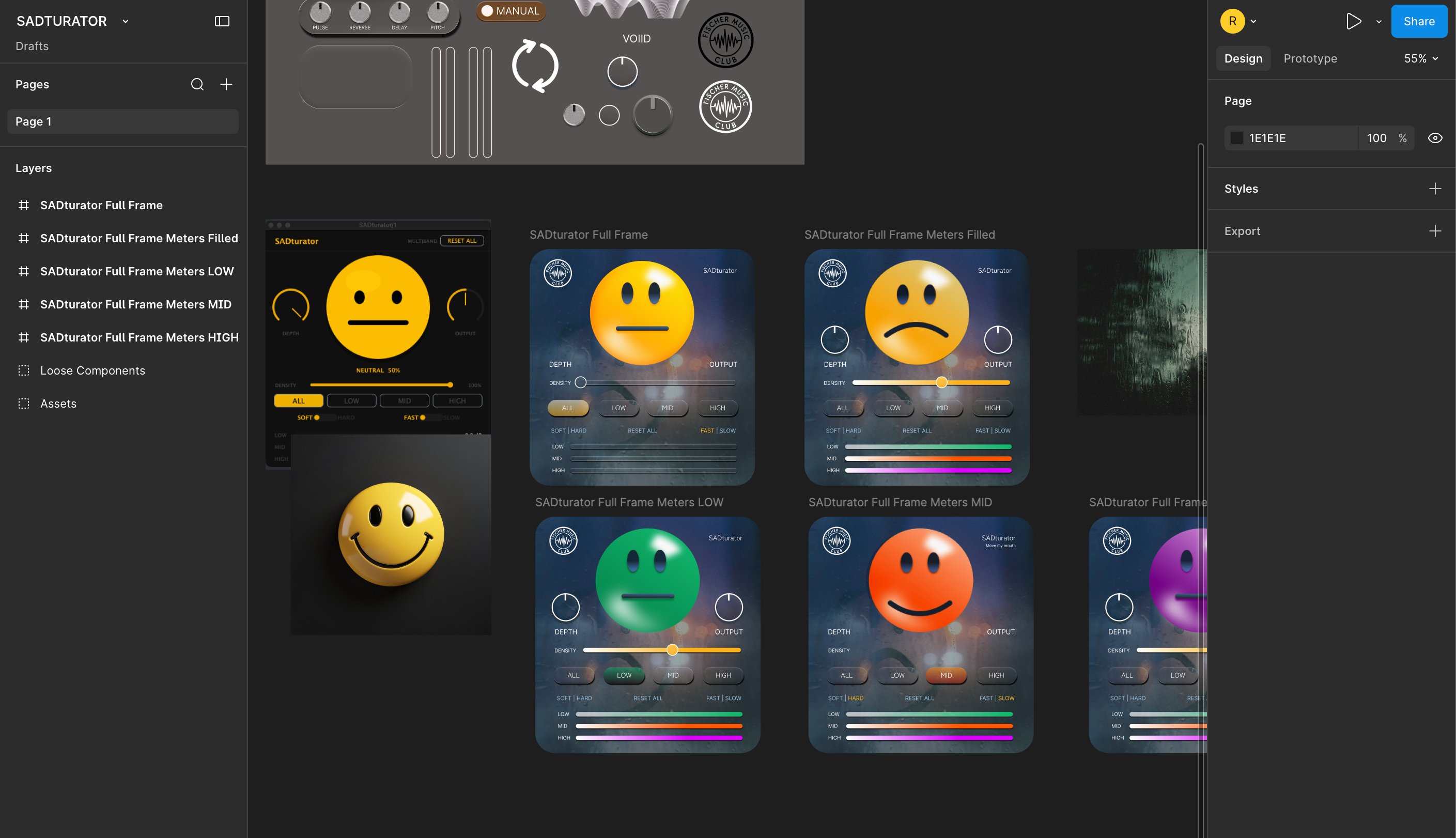Screen dimensions: 1456x838
Task: Select the Loose Components layer
Action: click(x=92, y=370)
